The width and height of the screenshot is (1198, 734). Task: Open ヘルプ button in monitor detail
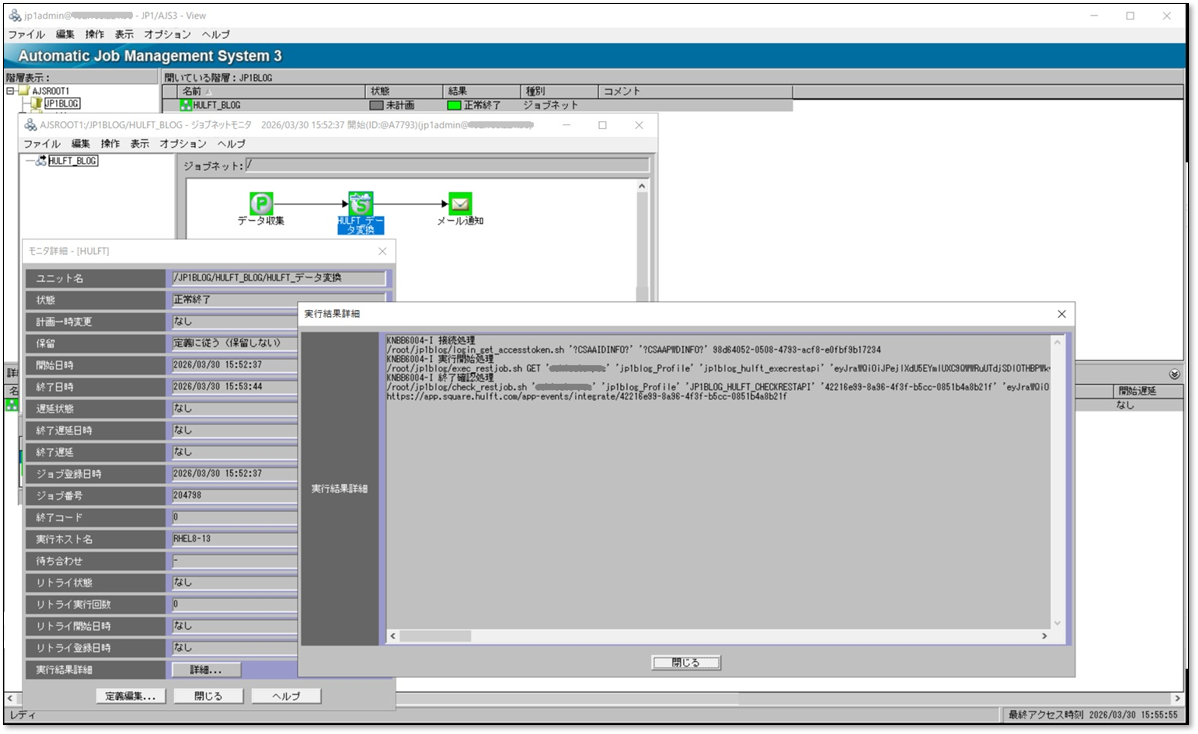click(x=285, y=696)
